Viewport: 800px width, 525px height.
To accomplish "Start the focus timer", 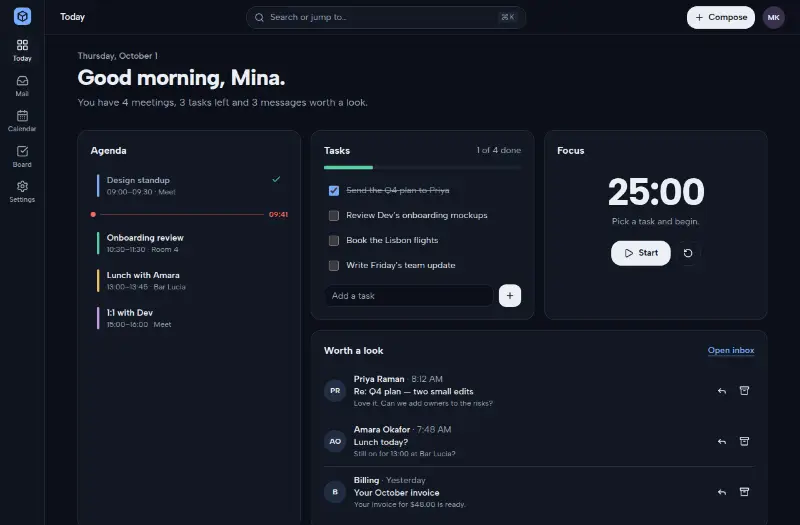I will (641, 253).
